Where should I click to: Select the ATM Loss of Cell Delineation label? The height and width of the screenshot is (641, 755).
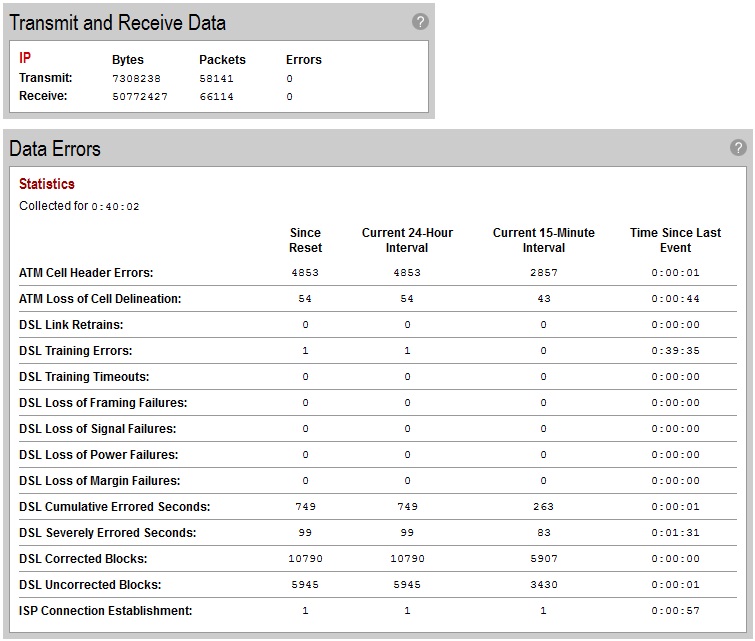tap(100, 299)
